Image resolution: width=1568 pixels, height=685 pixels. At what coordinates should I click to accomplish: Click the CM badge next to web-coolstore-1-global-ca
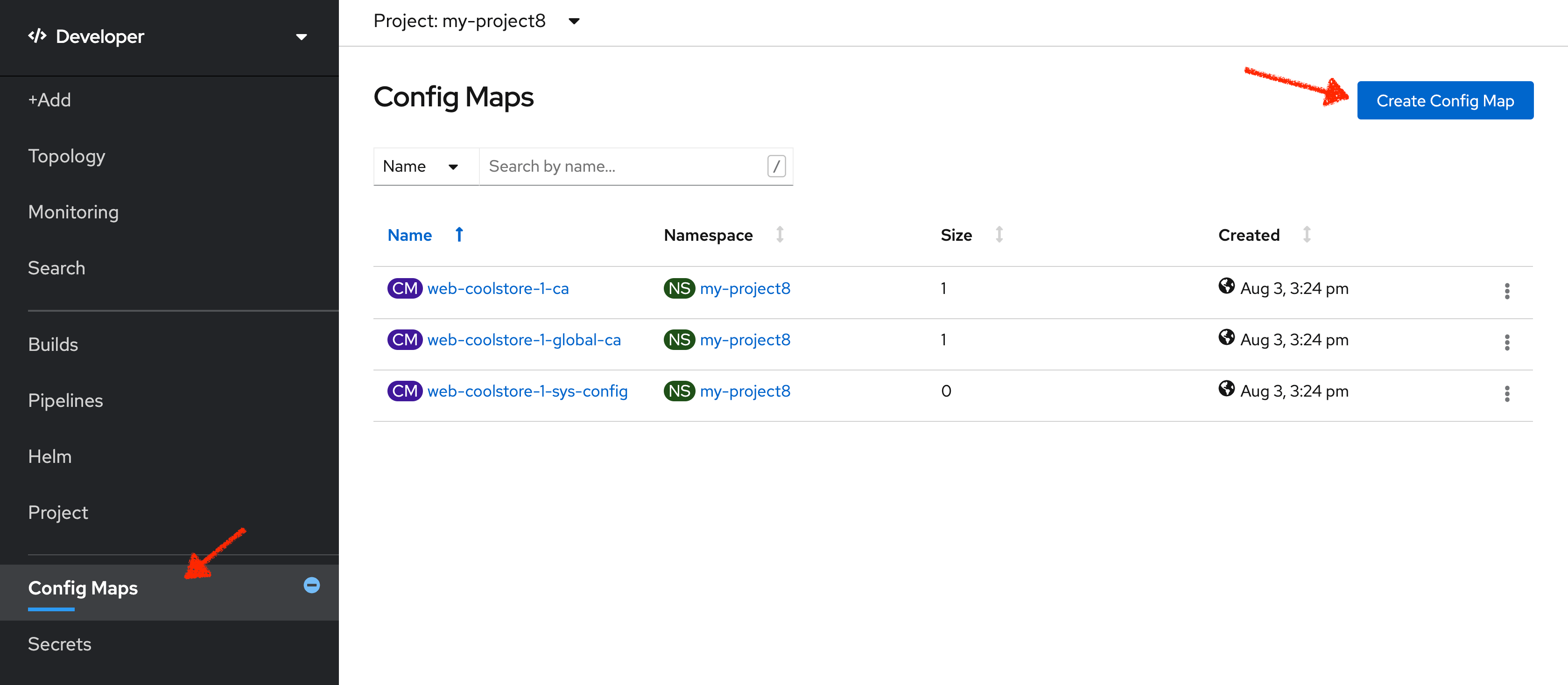(404, 339)
